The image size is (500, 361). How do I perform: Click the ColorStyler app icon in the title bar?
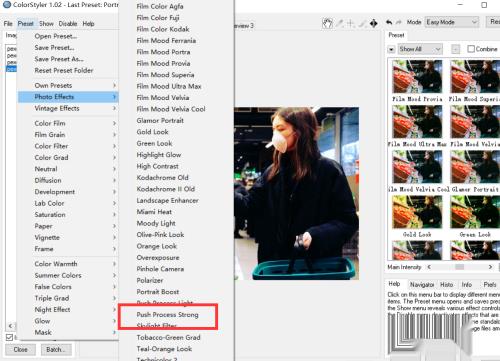click(6, 5)
